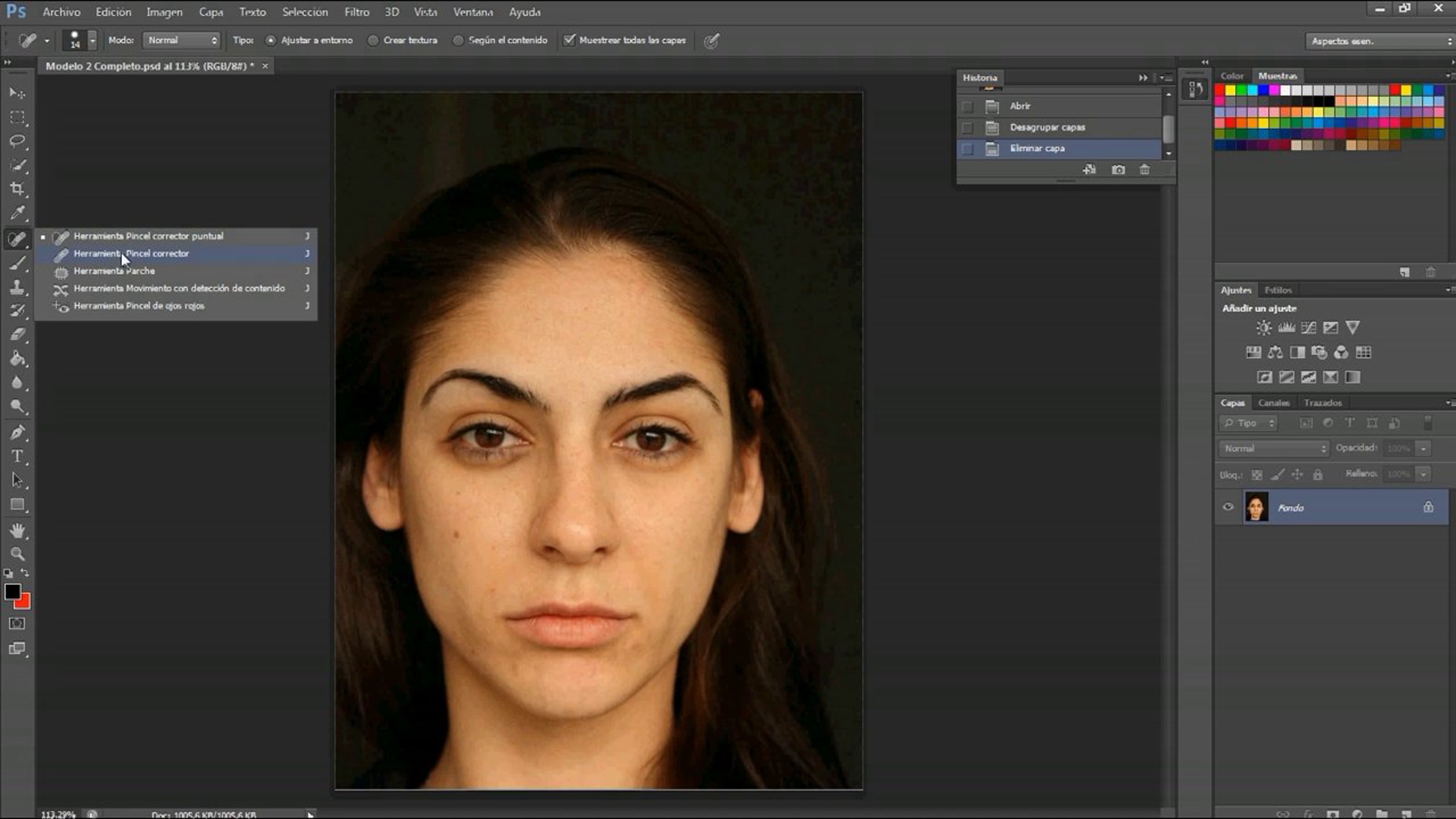Image resolution: width=1456 pixels, height=819 pixels.
Task: Open the Modo Normal dropdown
Action: click(182, 41)
